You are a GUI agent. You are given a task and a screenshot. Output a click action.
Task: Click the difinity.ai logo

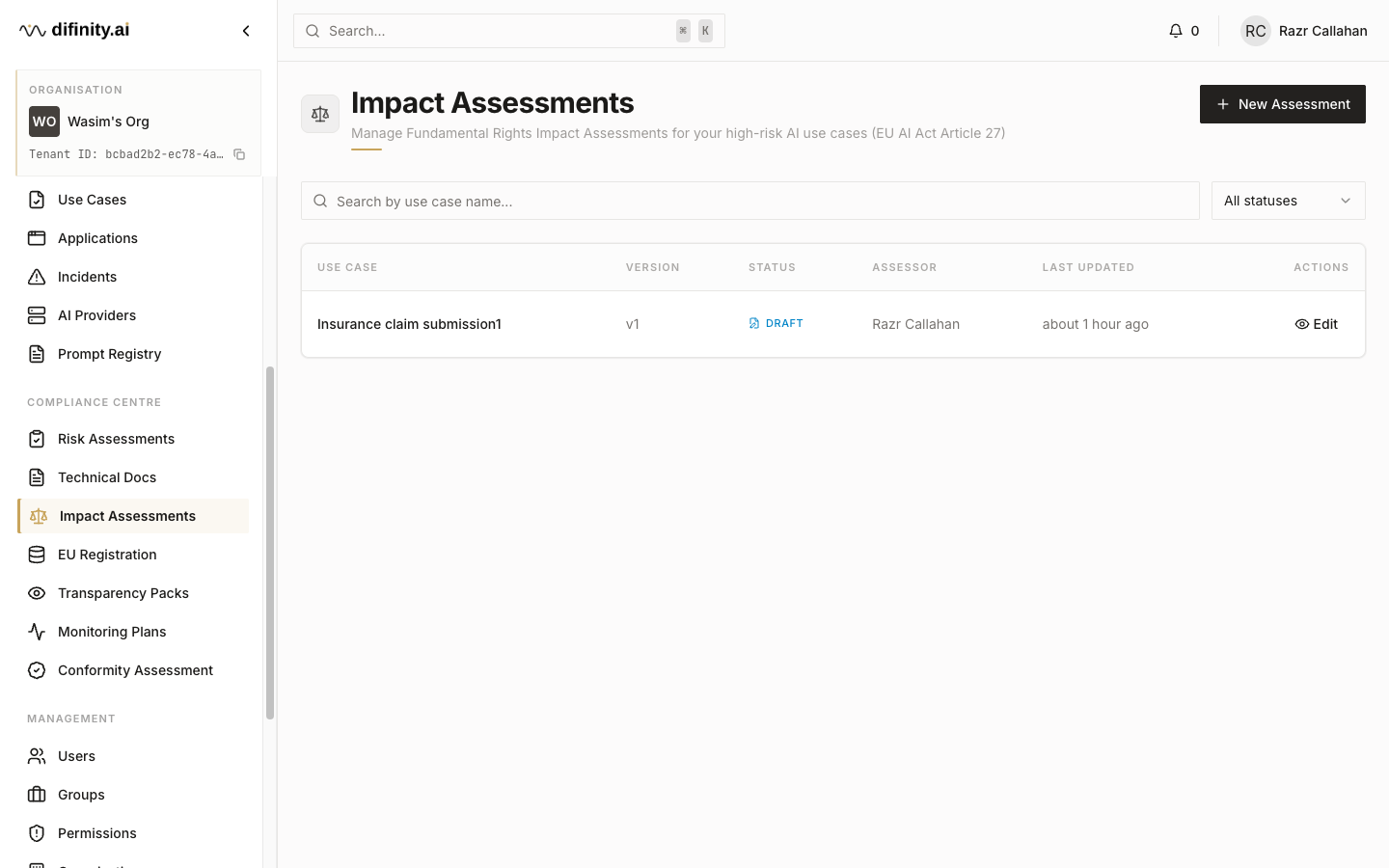coord(74,30)
